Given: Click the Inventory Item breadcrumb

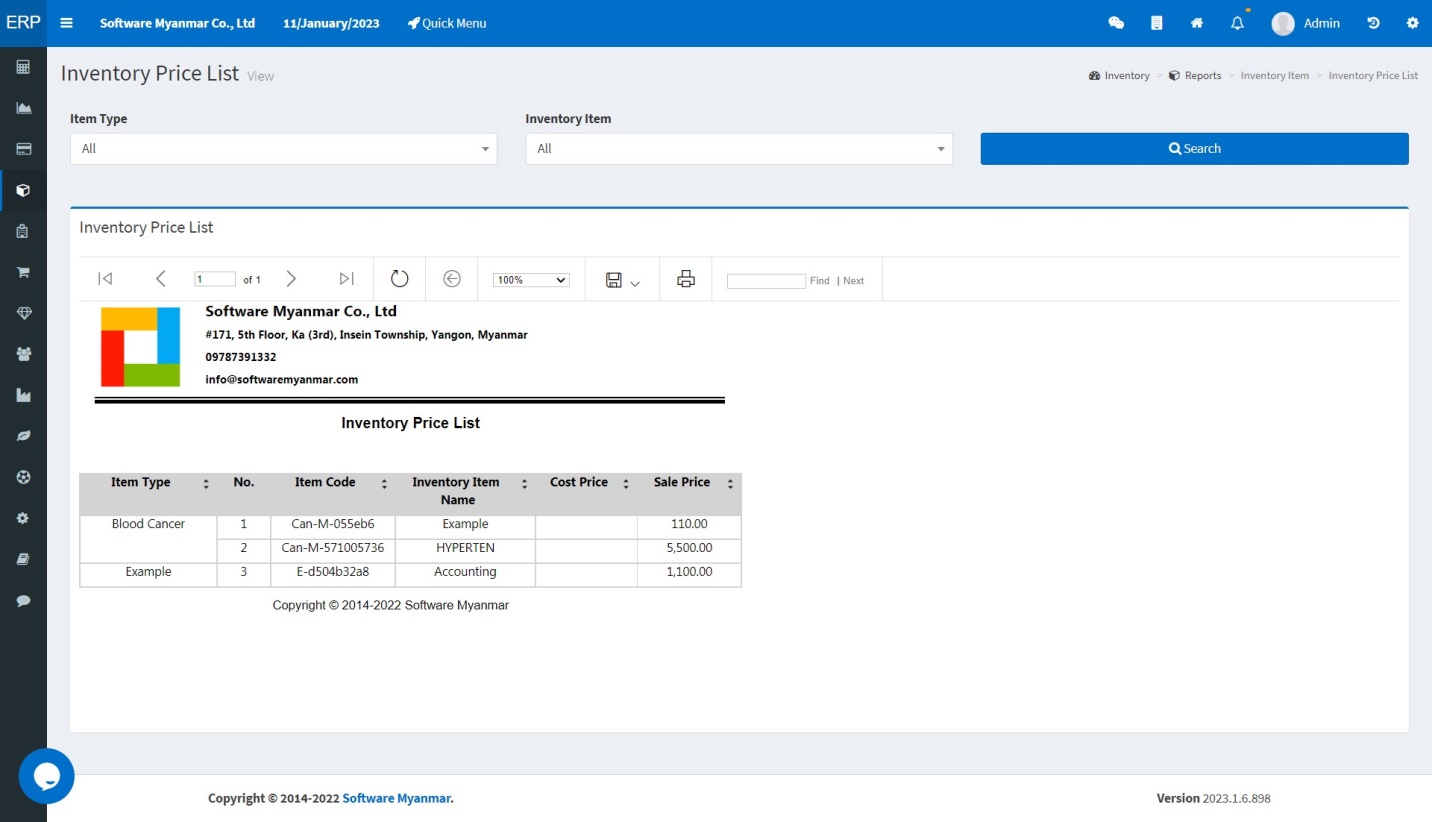Looking at the screenshot, I should click(x=1274, y=76).
